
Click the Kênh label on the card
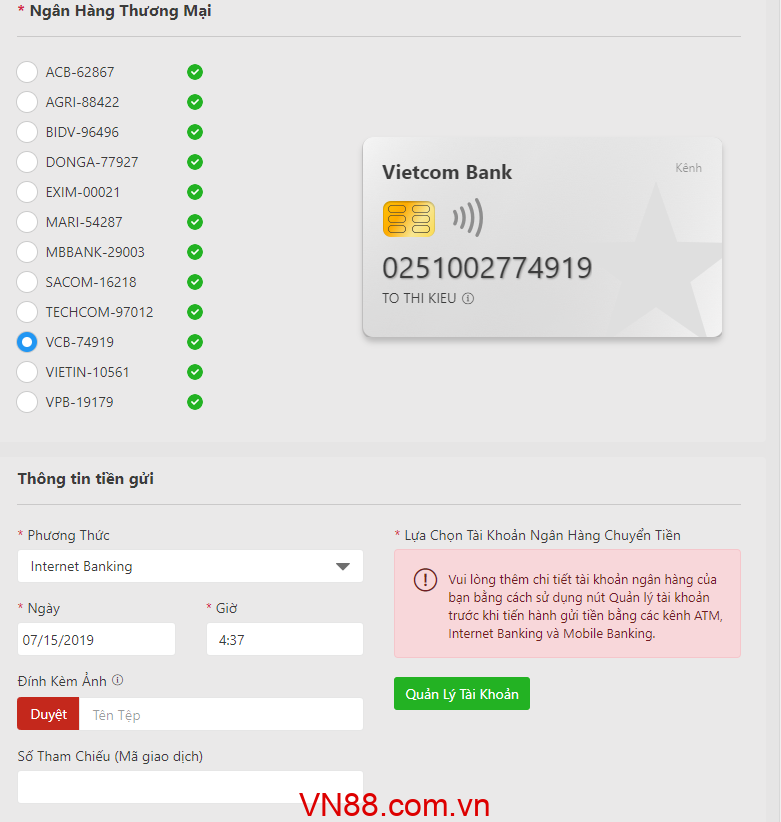(688, 168)
